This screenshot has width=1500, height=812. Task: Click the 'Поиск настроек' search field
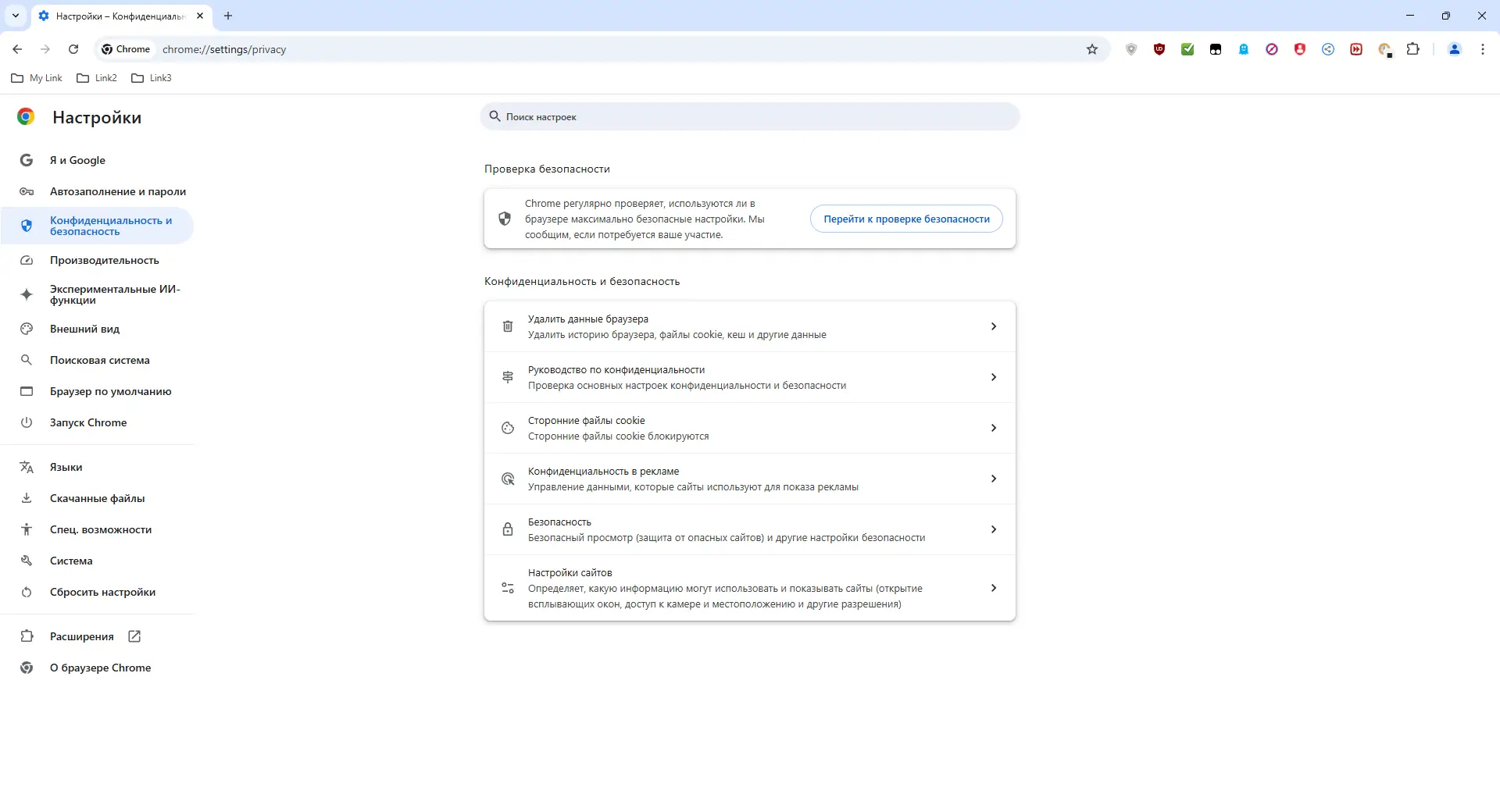point(750,117)
